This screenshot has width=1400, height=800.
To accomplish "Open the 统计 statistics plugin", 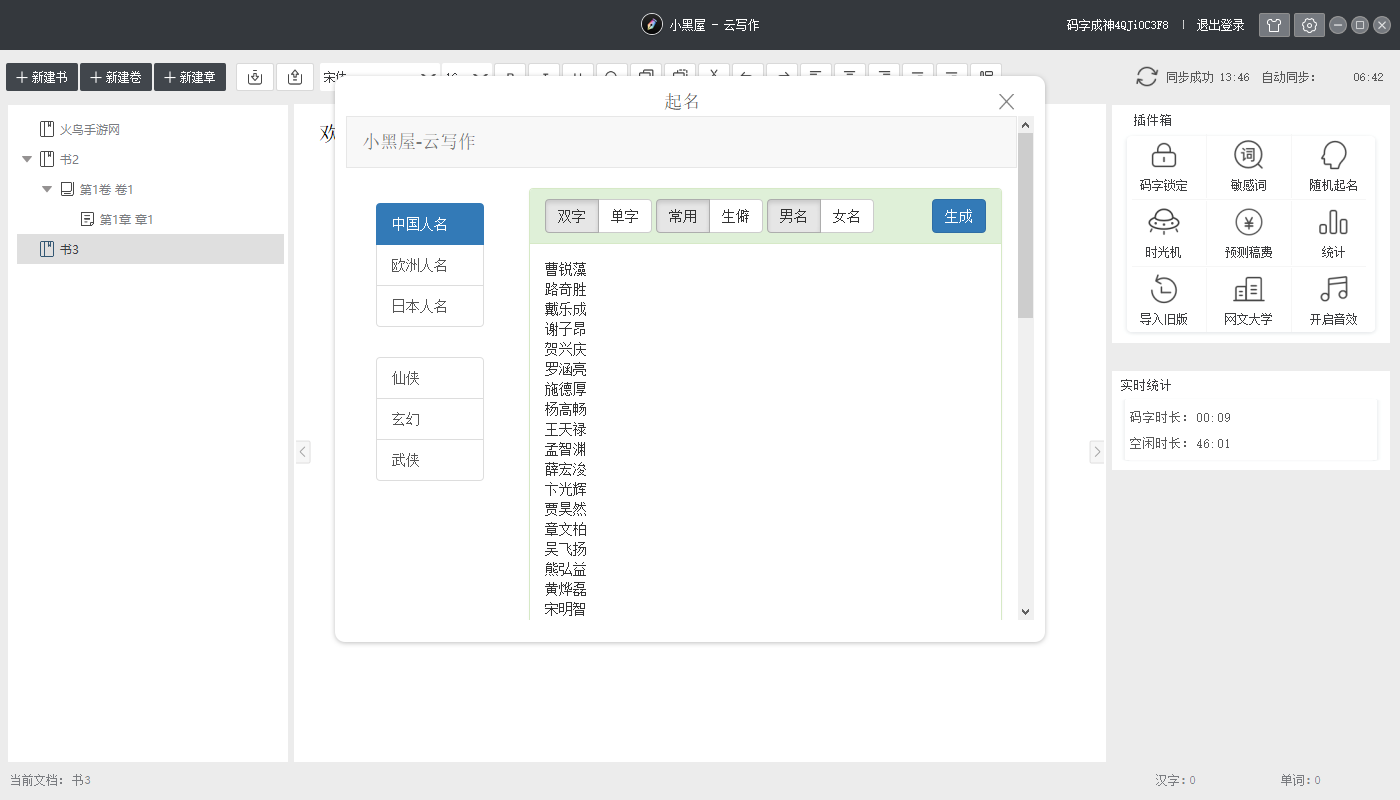I will pyautogui.click(x=1333, y=233).
